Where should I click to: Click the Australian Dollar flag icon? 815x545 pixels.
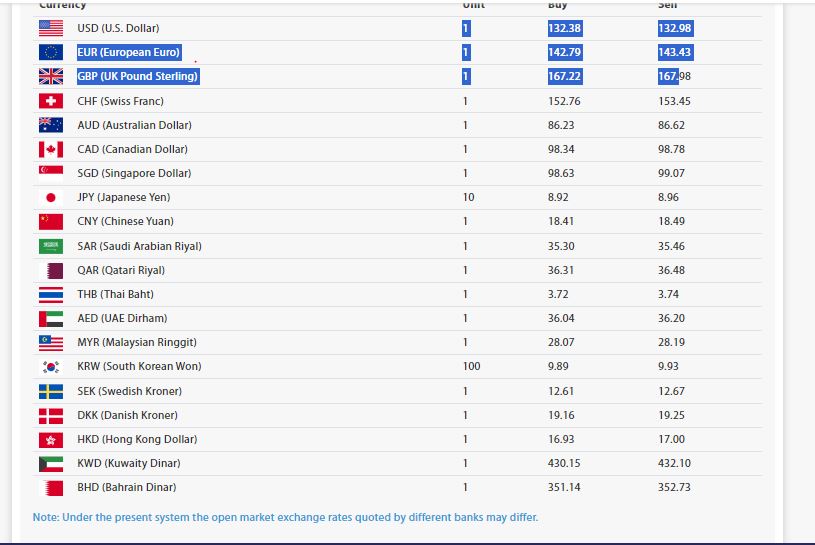tap(50, 125)
